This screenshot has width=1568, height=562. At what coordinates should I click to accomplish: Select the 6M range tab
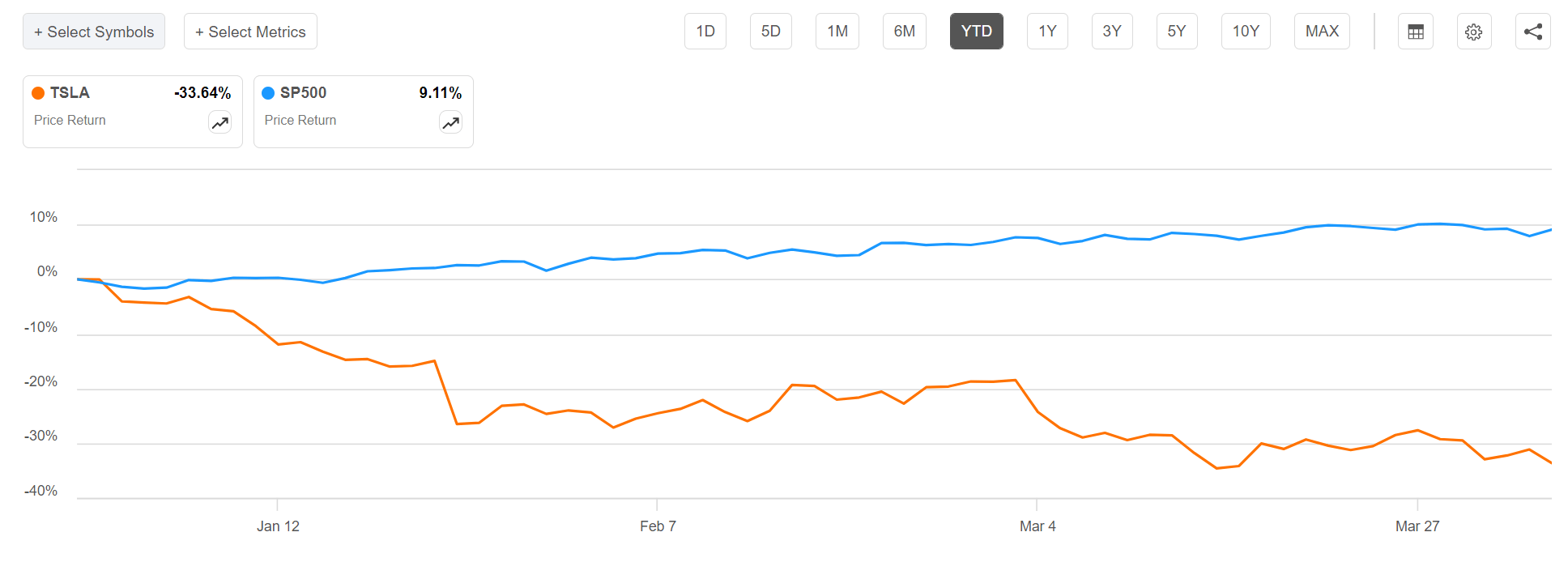904,32
